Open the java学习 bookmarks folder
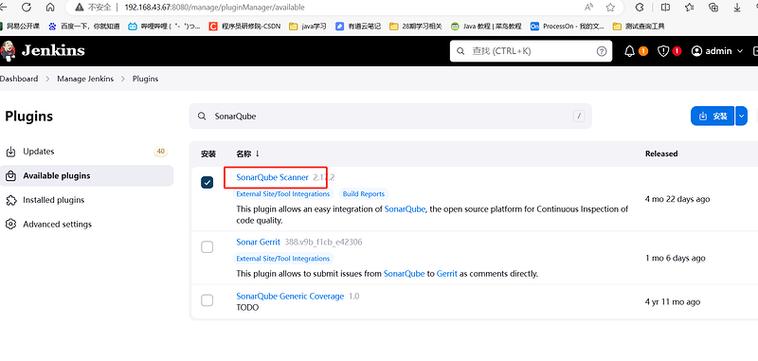Screen dimensions: 758x361 coord(307,26)
